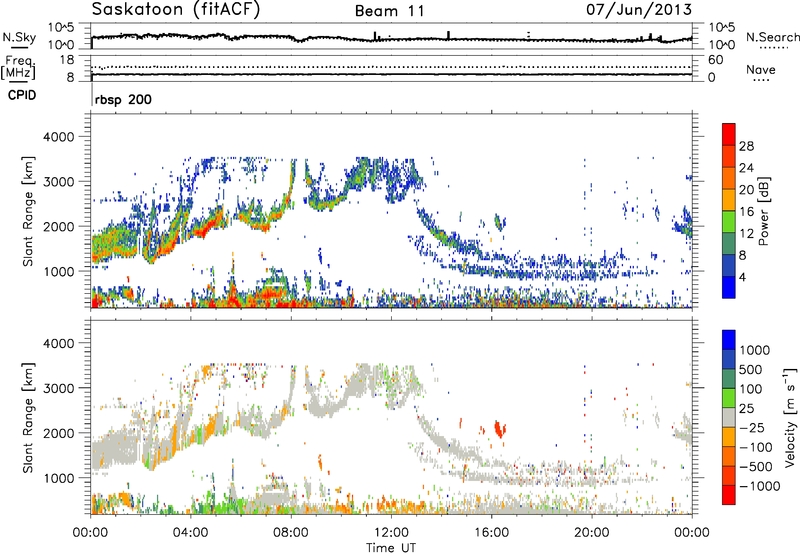Click the '16:00' time axis label
Image resolution: width=800 pixels, height=554 pixels.
[491, 533]
